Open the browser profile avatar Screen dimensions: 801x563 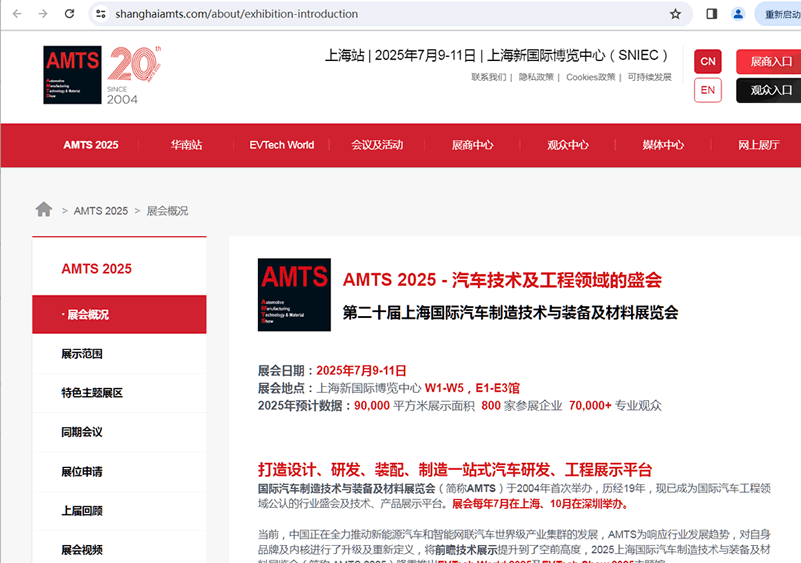pyautogui.click(x=738, y=14)
